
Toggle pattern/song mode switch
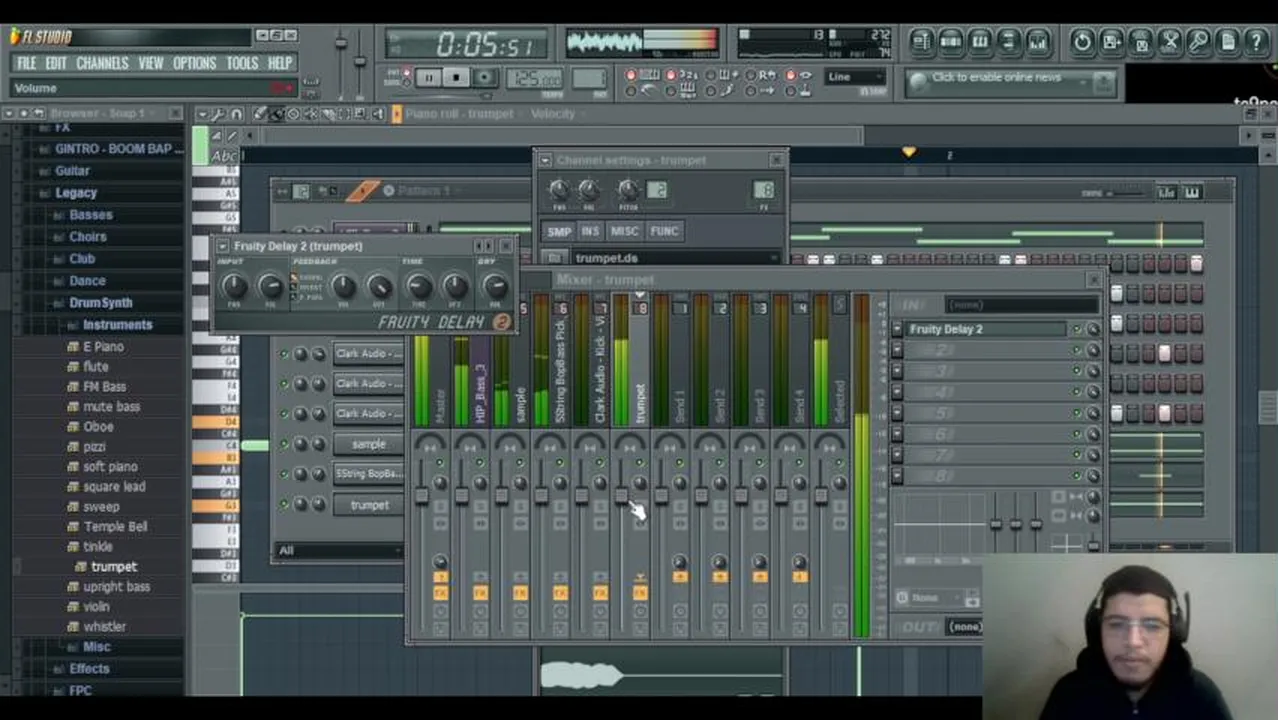point(407,78)
